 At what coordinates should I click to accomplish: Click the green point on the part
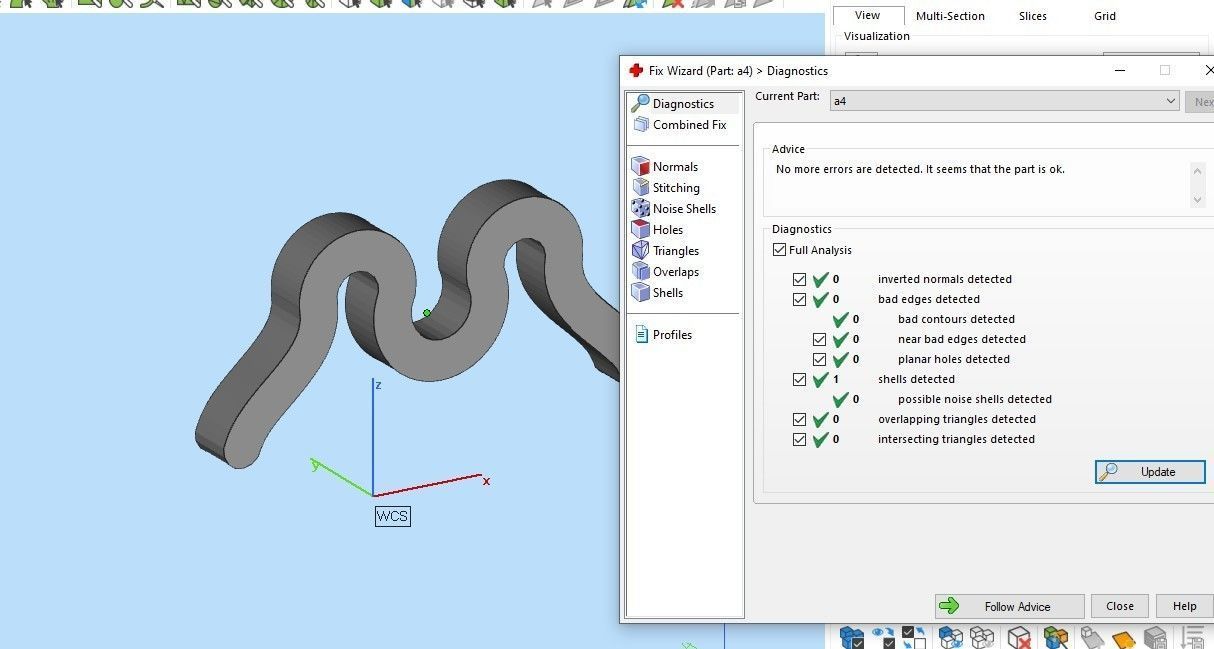point(427,313)
